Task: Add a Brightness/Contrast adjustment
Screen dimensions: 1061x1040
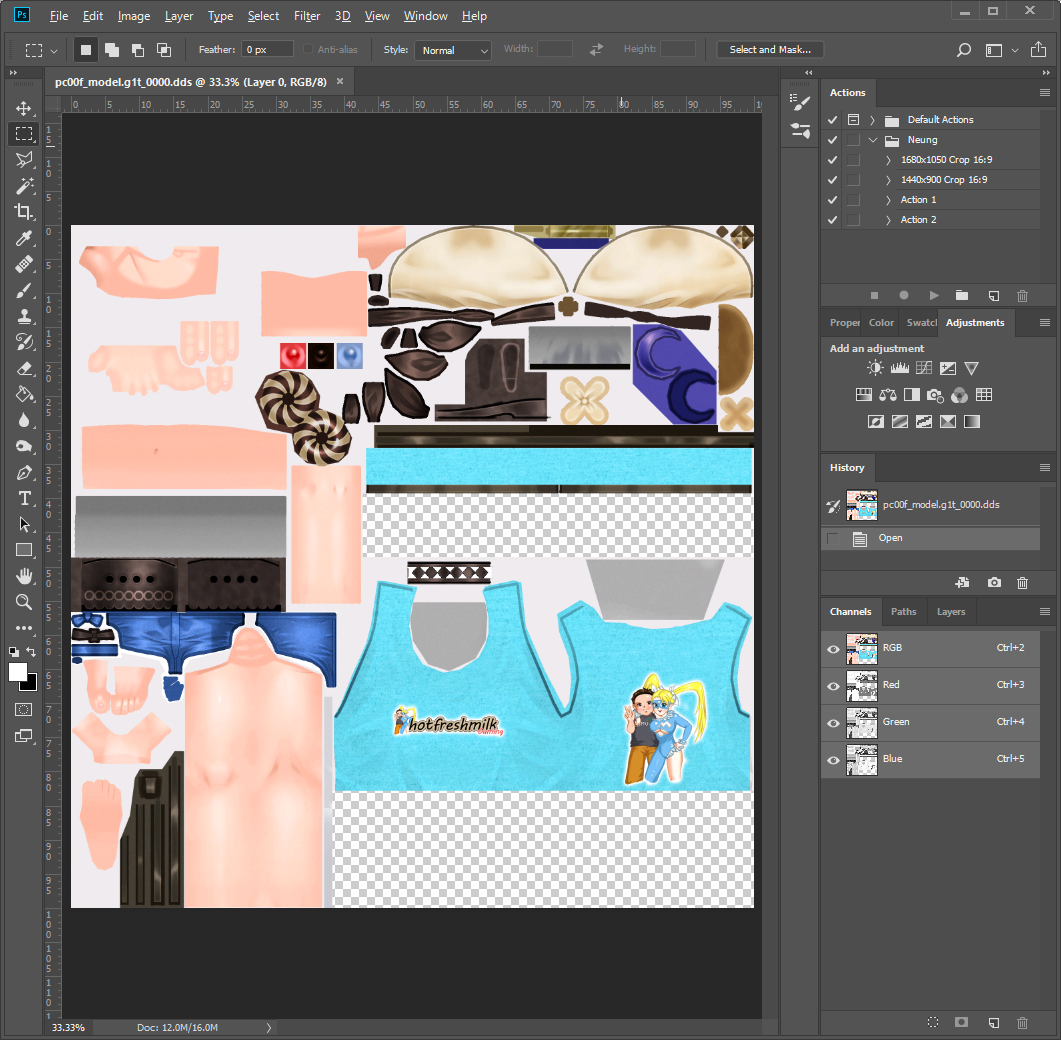Action: click(x=875, y=368)
